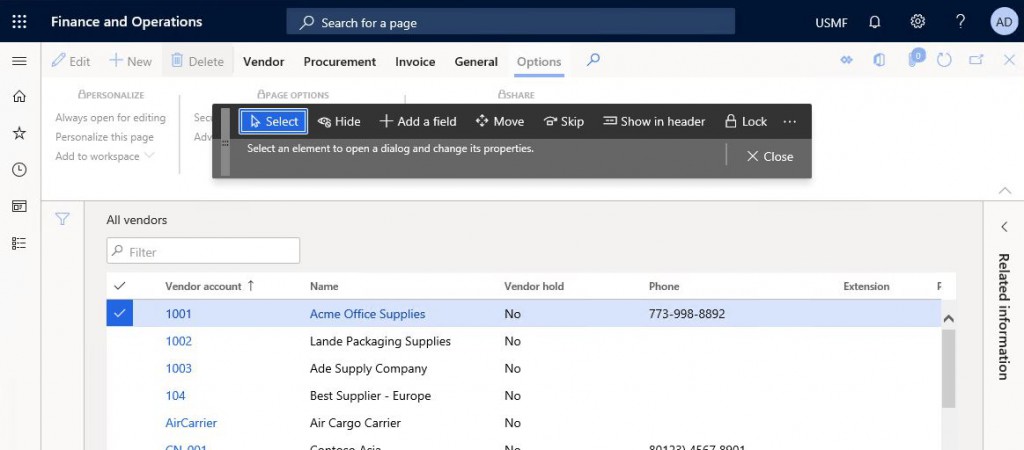The width and height of the screenshot is (1024, 450).
Task: Select Best Supplier - Europe cell
Action: 370,396
